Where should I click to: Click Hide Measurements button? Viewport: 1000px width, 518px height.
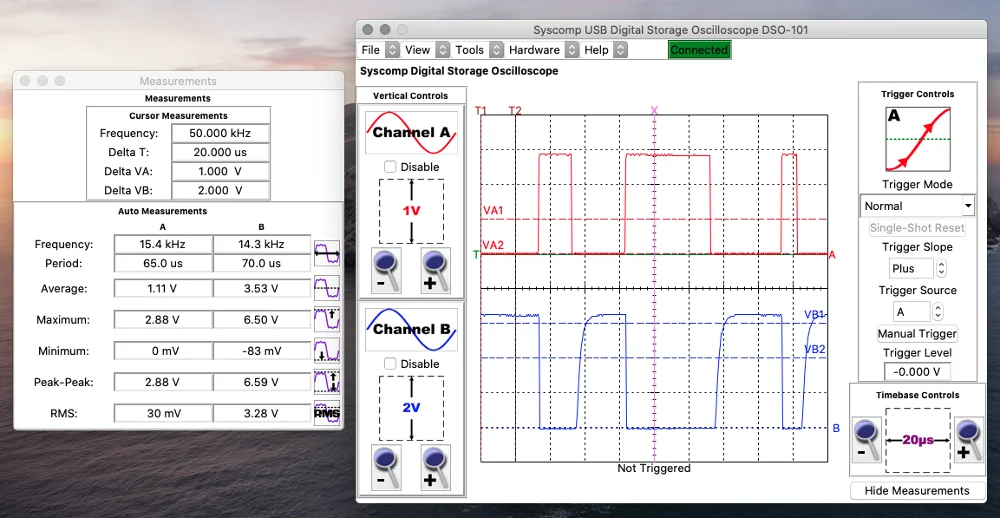click(917, 491)
